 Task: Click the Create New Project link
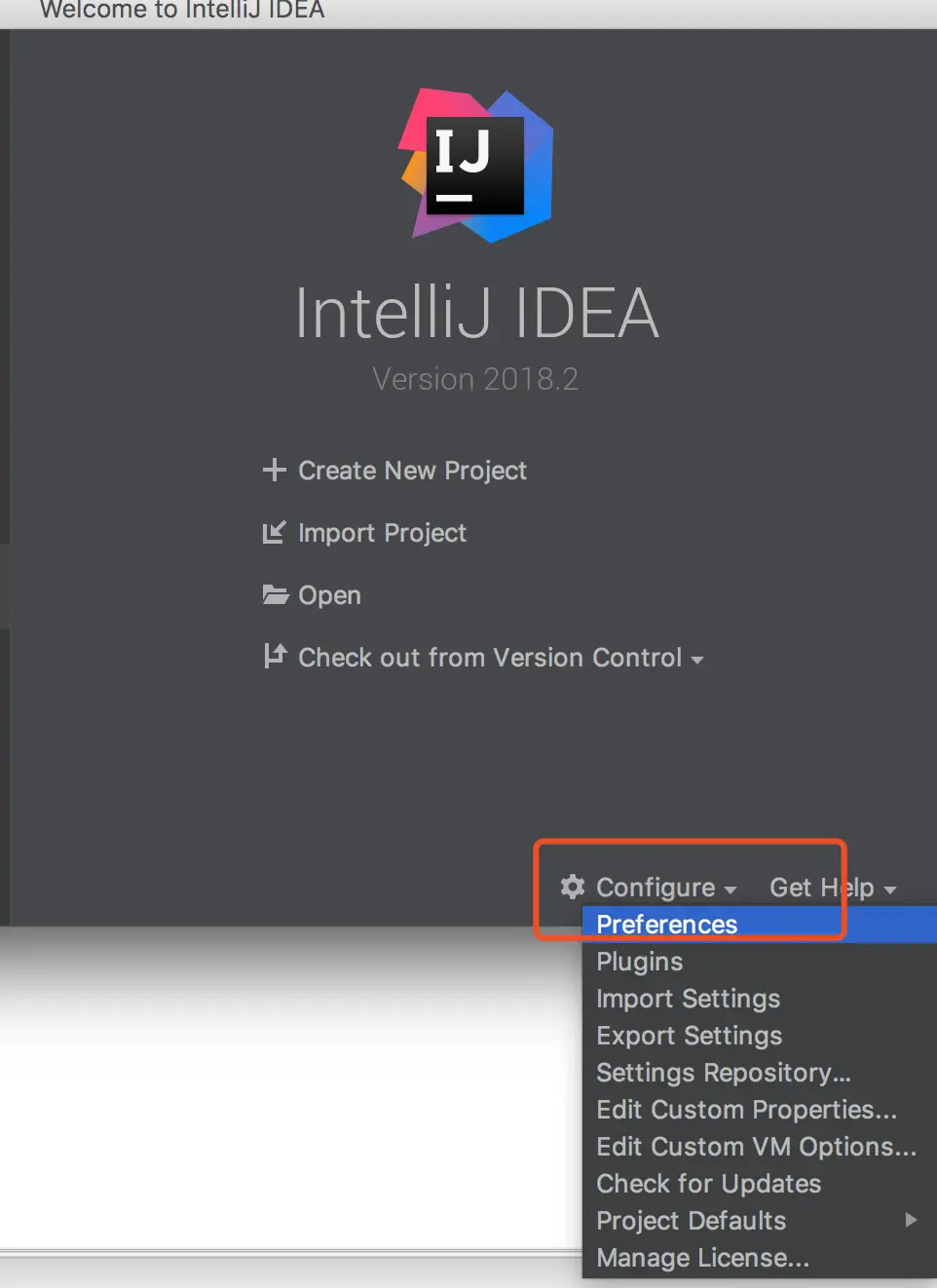tap(412, 471)
